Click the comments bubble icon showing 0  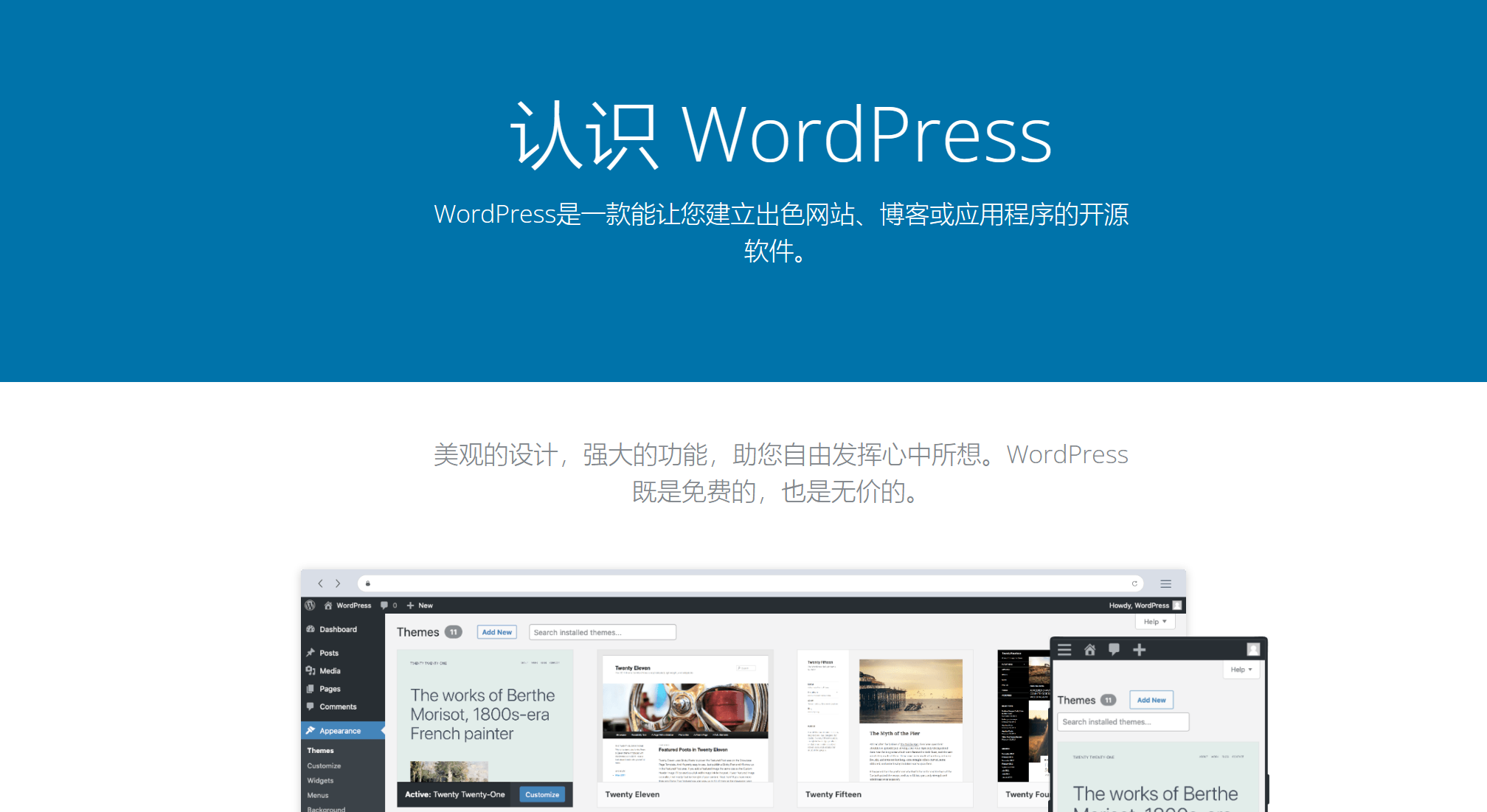(x=384, y=605)
